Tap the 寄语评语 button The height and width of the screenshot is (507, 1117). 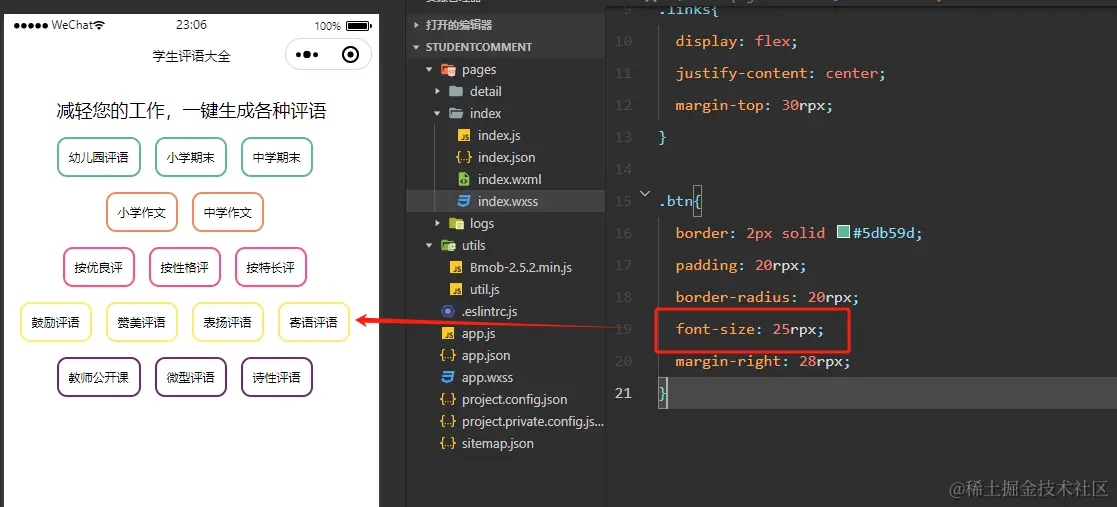(313, 322)
